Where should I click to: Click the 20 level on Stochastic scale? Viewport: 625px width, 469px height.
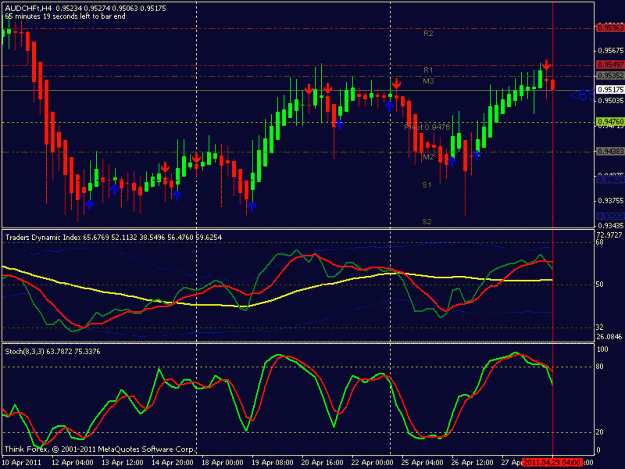tap(599, 432)
